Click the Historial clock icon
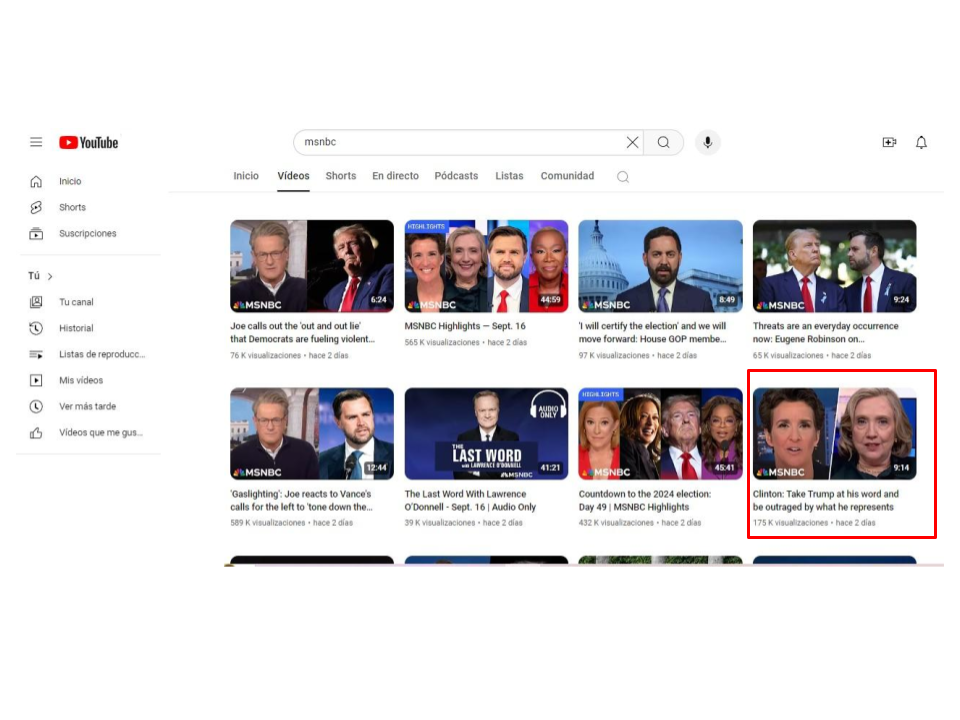 coord(36,328)
